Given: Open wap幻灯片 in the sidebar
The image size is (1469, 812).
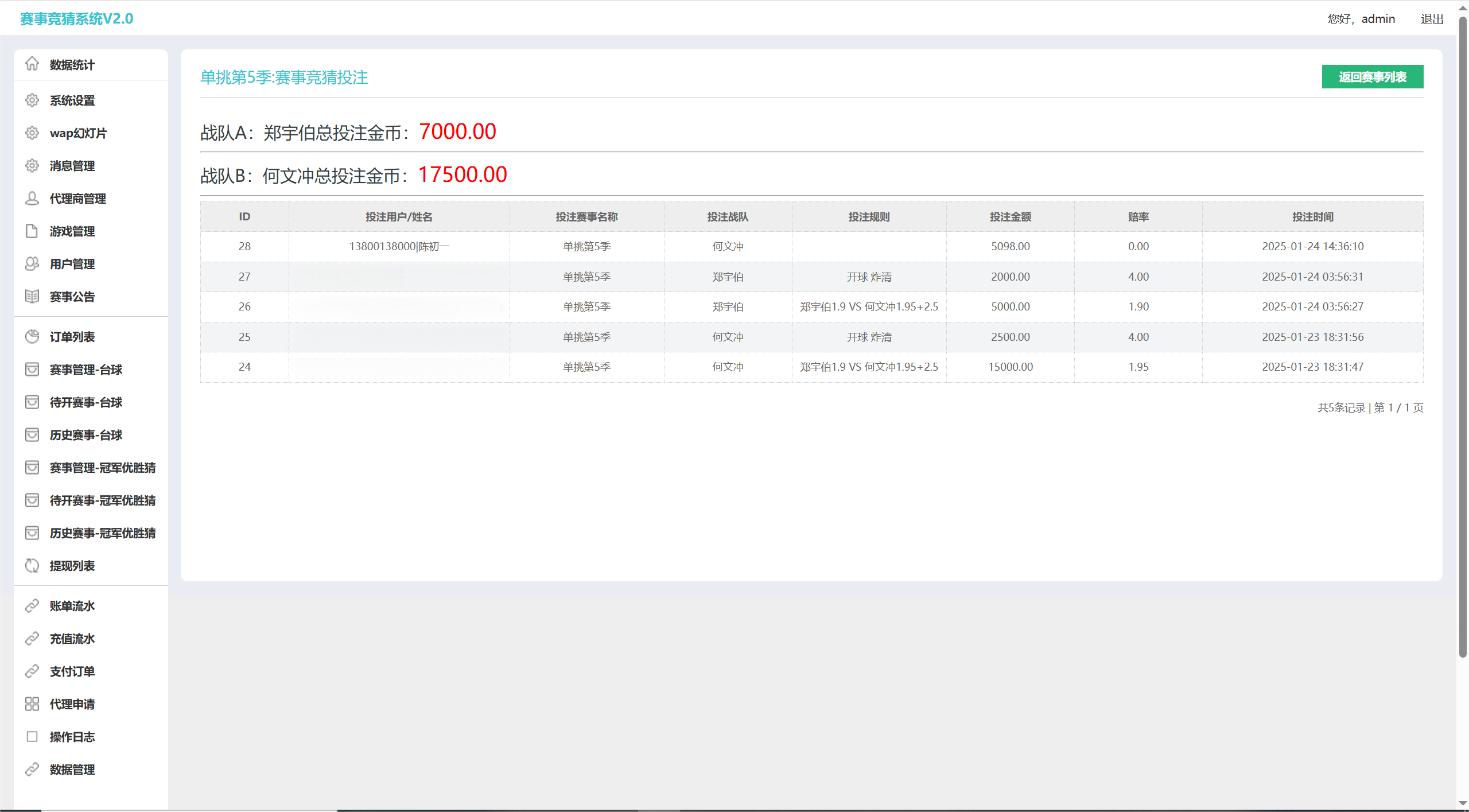Looking at the screenshot, I should (78, 133).
